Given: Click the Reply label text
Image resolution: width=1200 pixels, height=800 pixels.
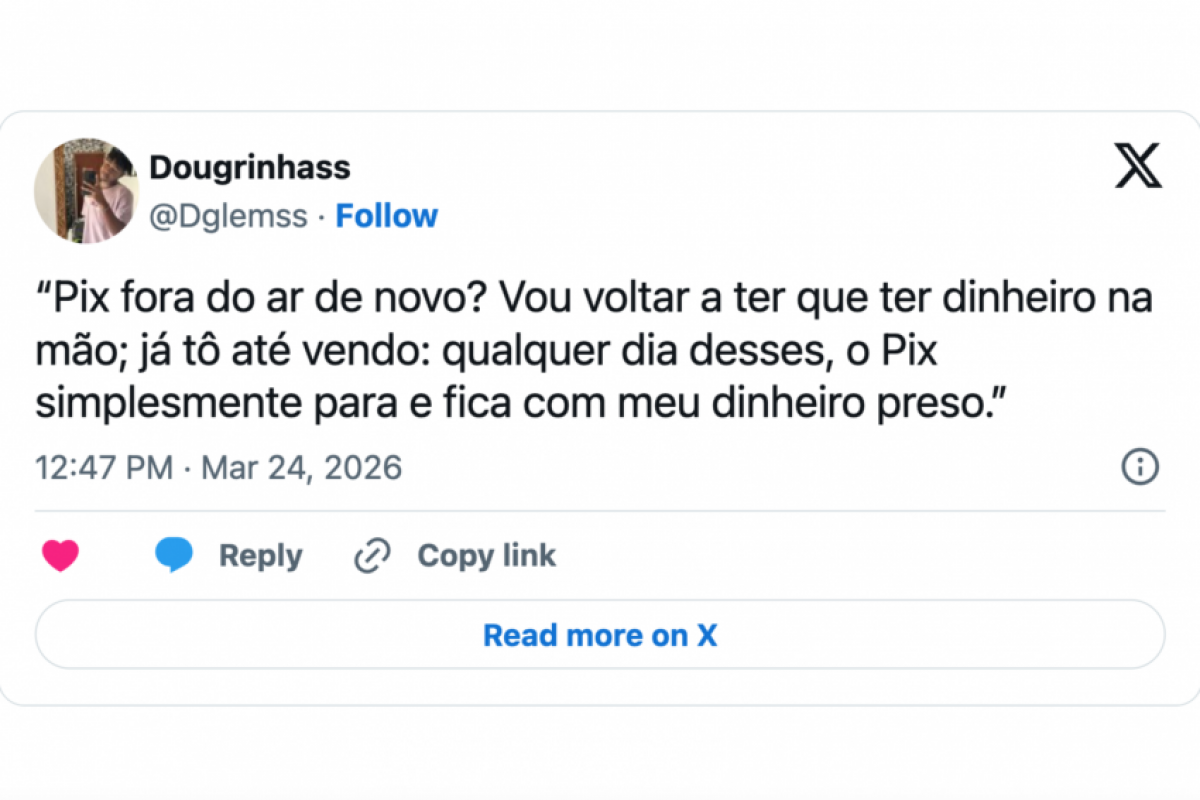Looking at the screenshot, I should click(260, 555).
